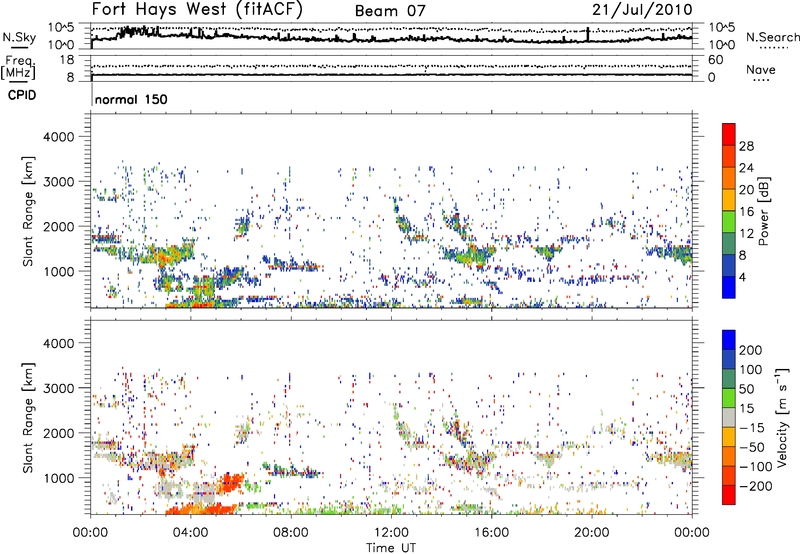The height and width of the screenshot is (554, 800).
Task: Click the '18' frequency axis tick label
Action: [x=66, y=60]
